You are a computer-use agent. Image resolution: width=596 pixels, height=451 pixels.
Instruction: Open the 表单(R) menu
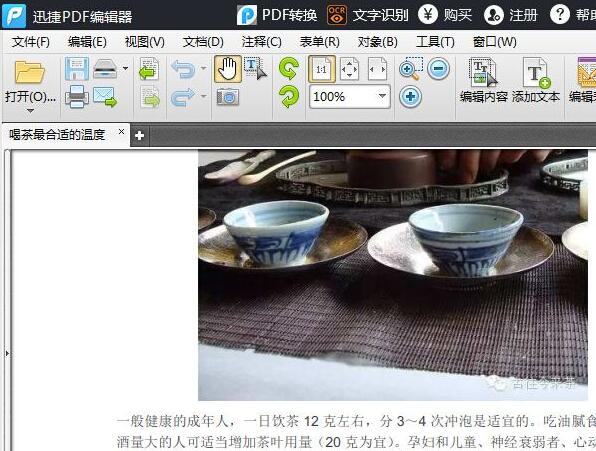tap(320, 42)
